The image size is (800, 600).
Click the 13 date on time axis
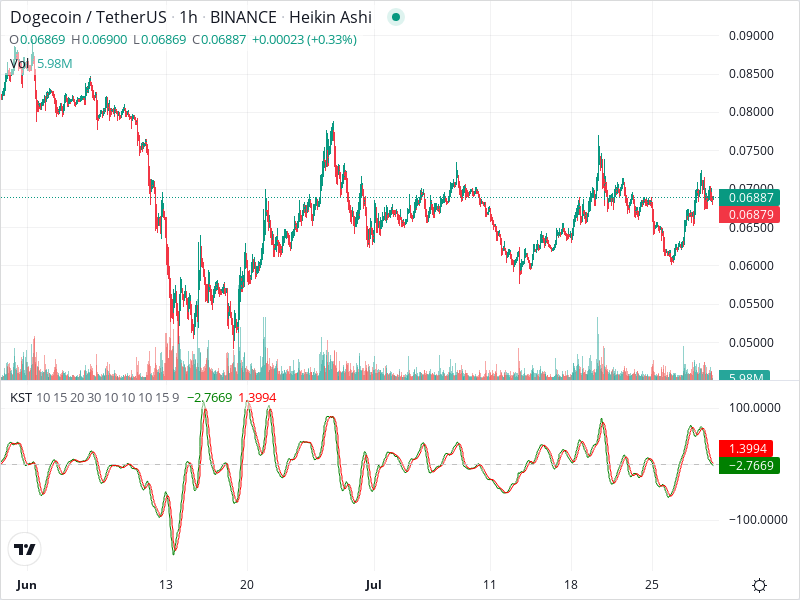[x=166, y=585]
